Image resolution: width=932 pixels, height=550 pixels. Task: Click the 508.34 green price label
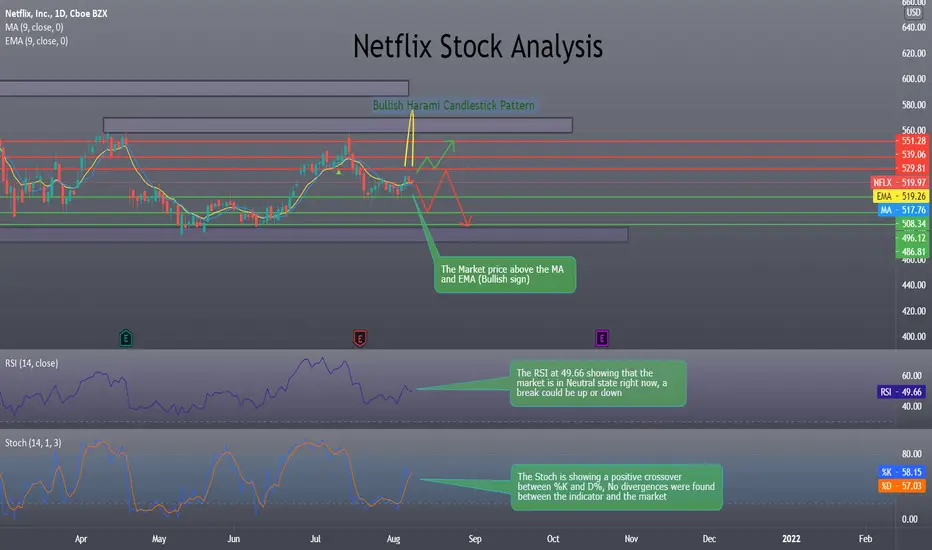(912, 224)
